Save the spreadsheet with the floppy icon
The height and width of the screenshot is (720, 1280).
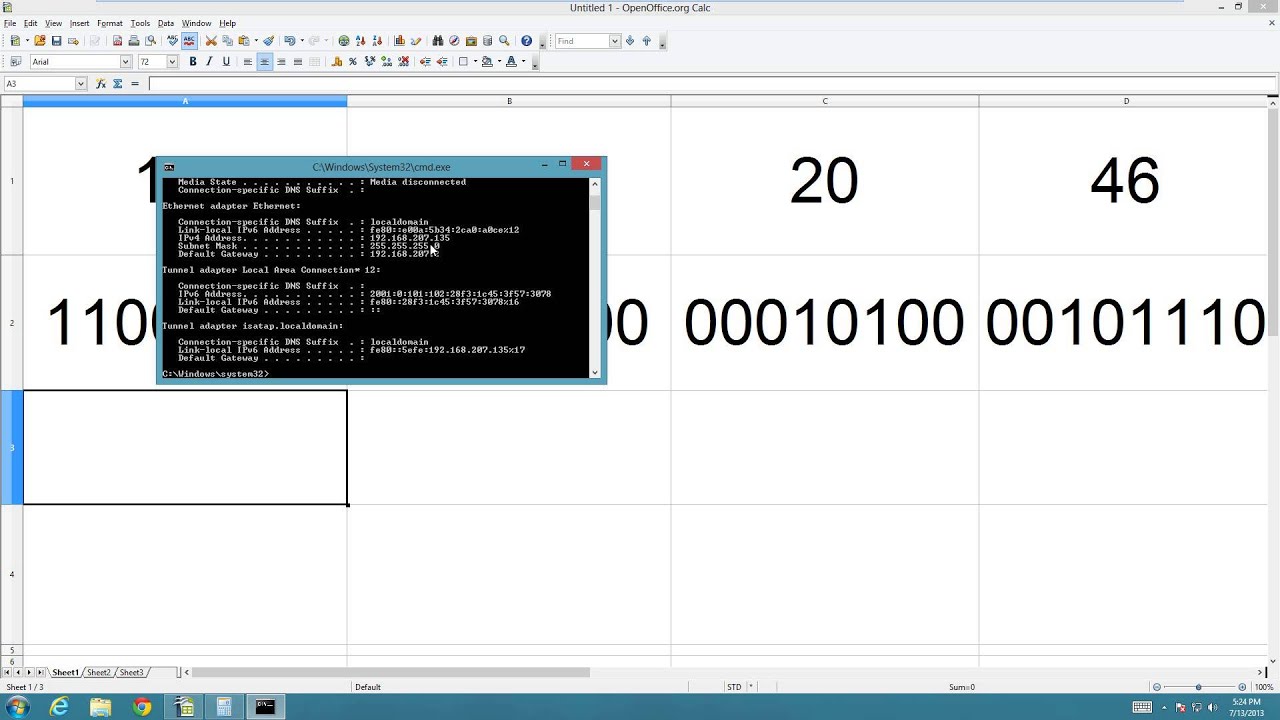point(57,41)
